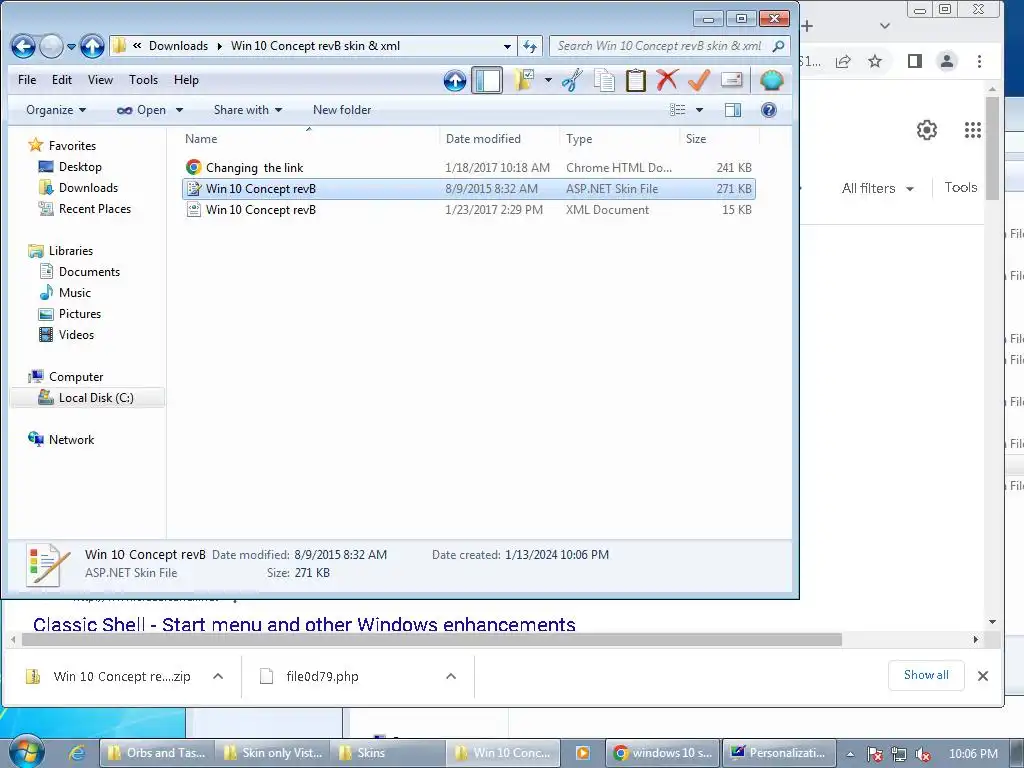Click the Classic Explorer Up toolbar button
The width and height of the screenshot is (1024, 768).
point(455,81)
